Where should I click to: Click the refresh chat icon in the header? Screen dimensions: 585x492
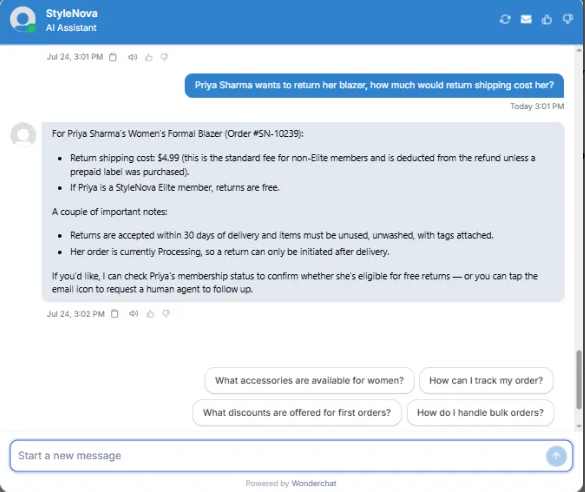(505, 19)
